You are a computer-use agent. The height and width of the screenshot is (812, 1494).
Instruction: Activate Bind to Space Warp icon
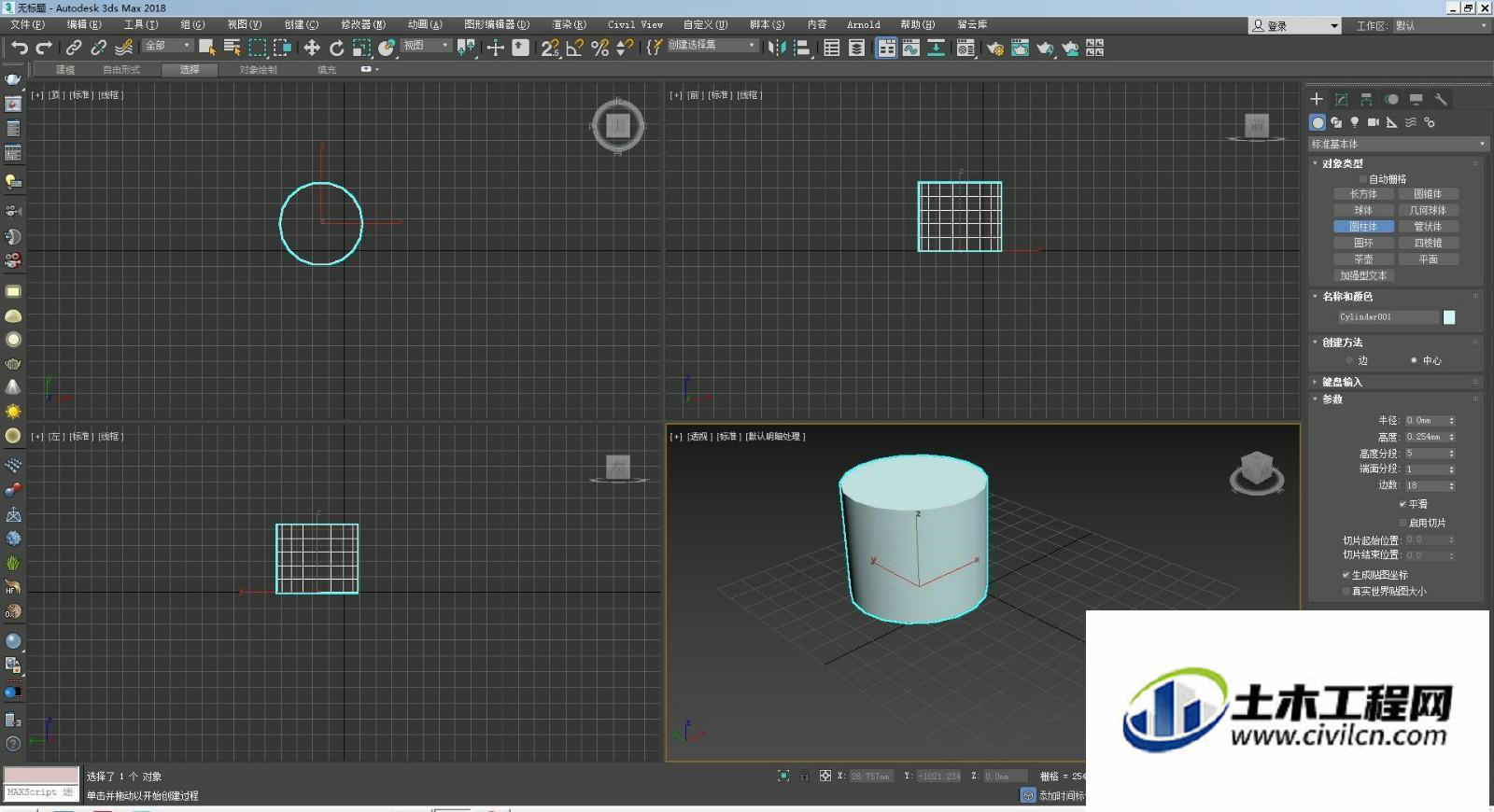[123, 48]
